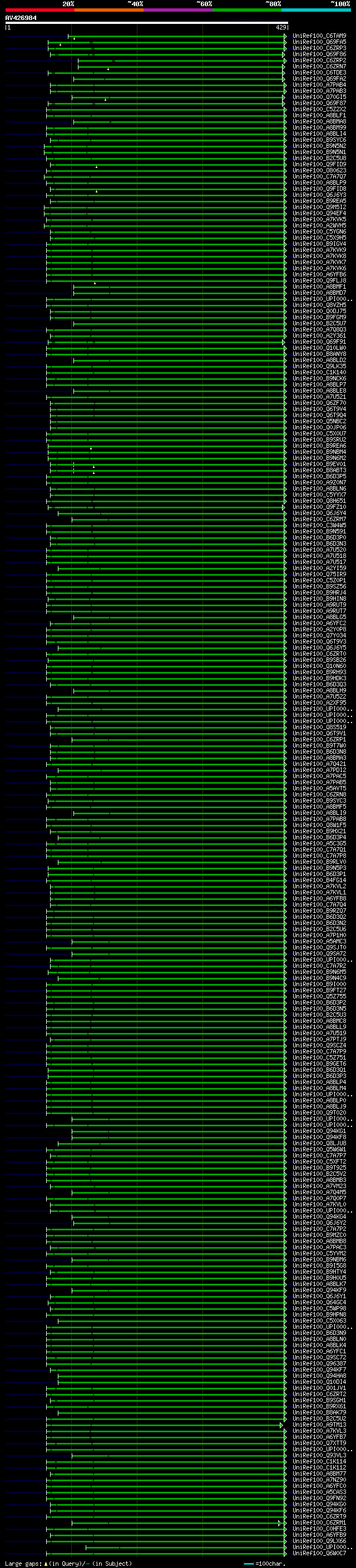Open the UniRef100_Q69FA5 hit
This screenshot has width=356, height=1568.
(x=319, y=42)
